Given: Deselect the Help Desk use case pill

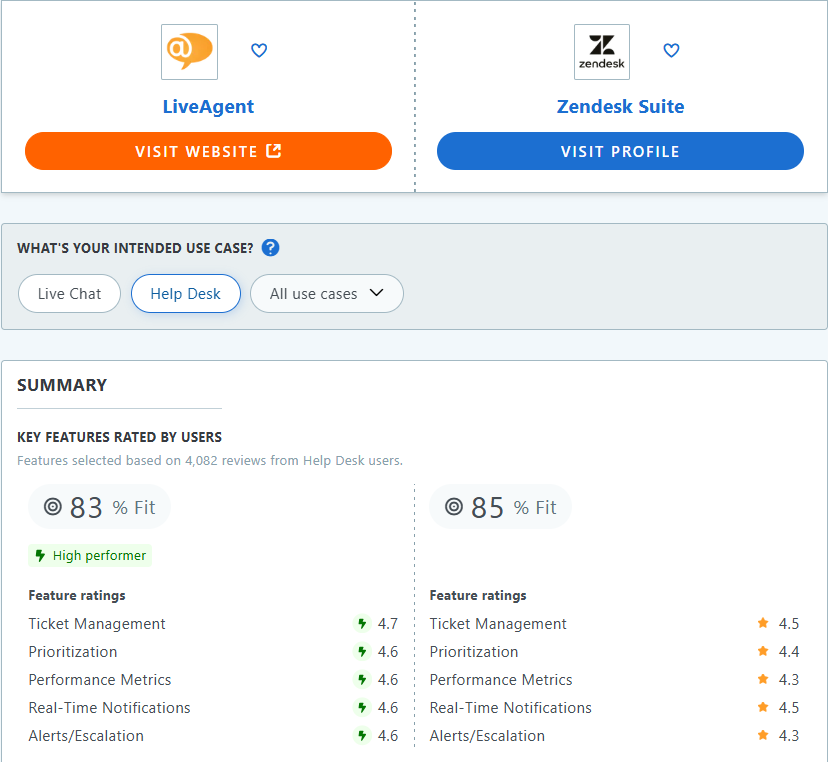Looking at the screenshot, I should pos(185,293).
